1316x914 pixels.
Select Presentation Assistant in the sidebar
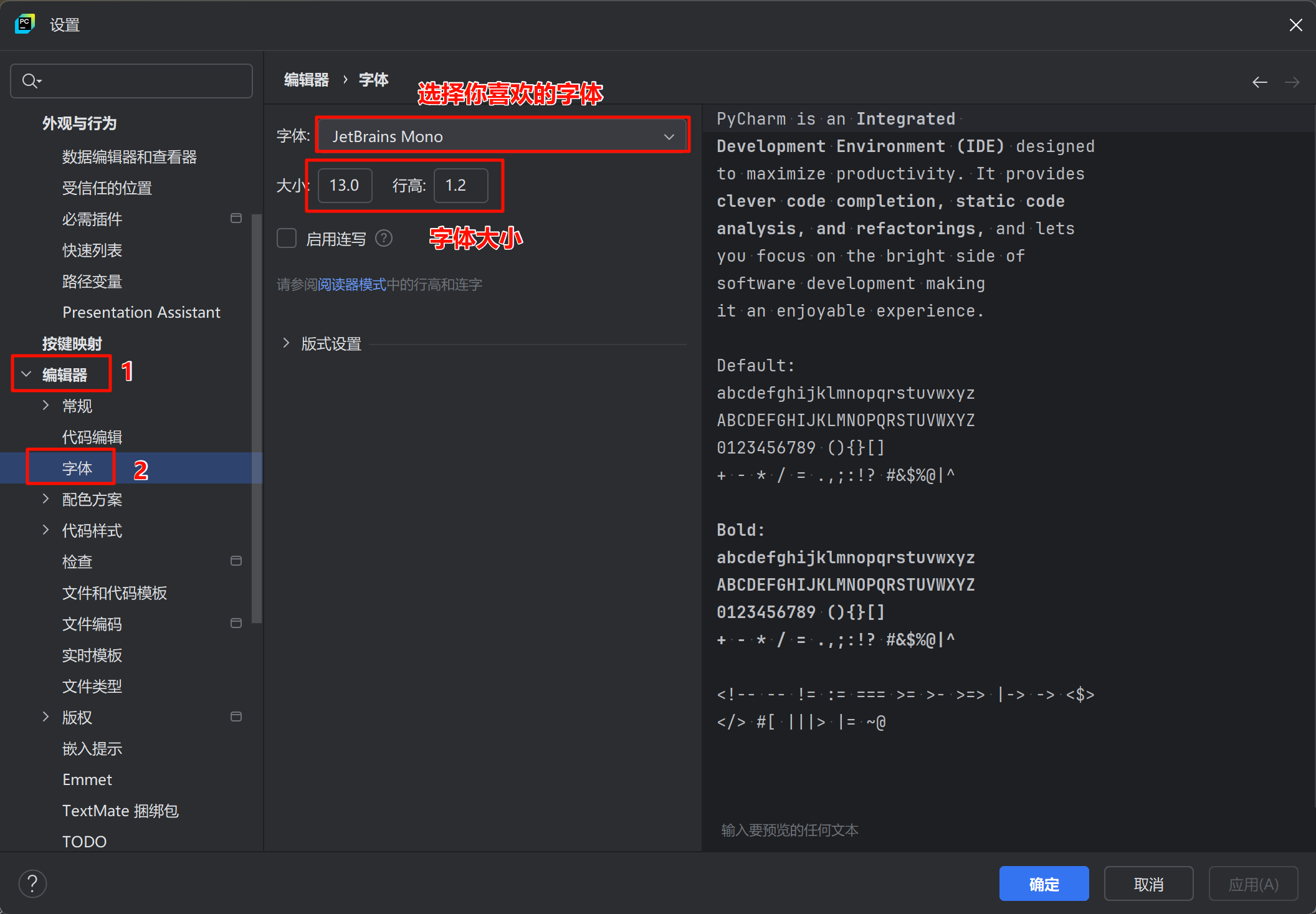(x=141, y=312)
